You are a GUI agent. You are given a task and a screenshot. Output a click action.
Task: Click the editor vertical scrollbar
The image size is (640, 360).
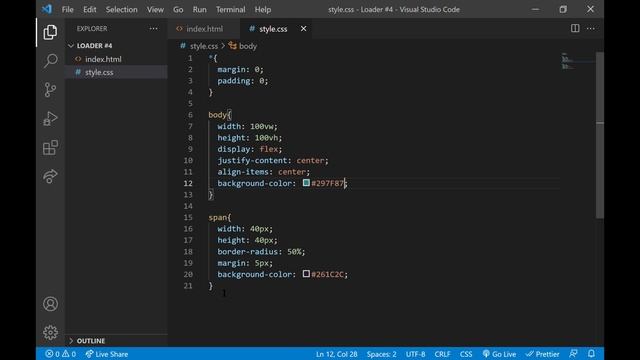(x=600, y=135)
